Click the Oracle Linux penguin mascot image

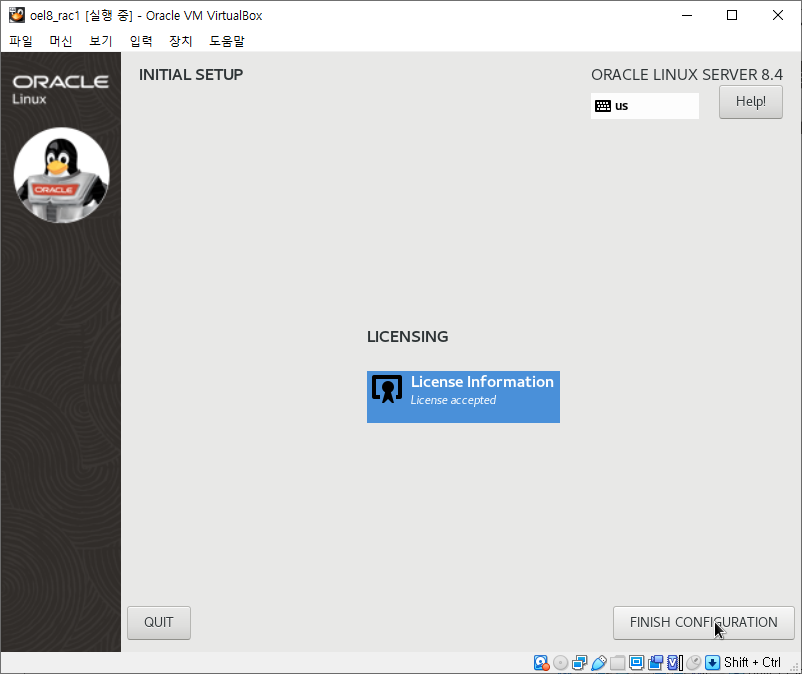click(x=61, y=175)
